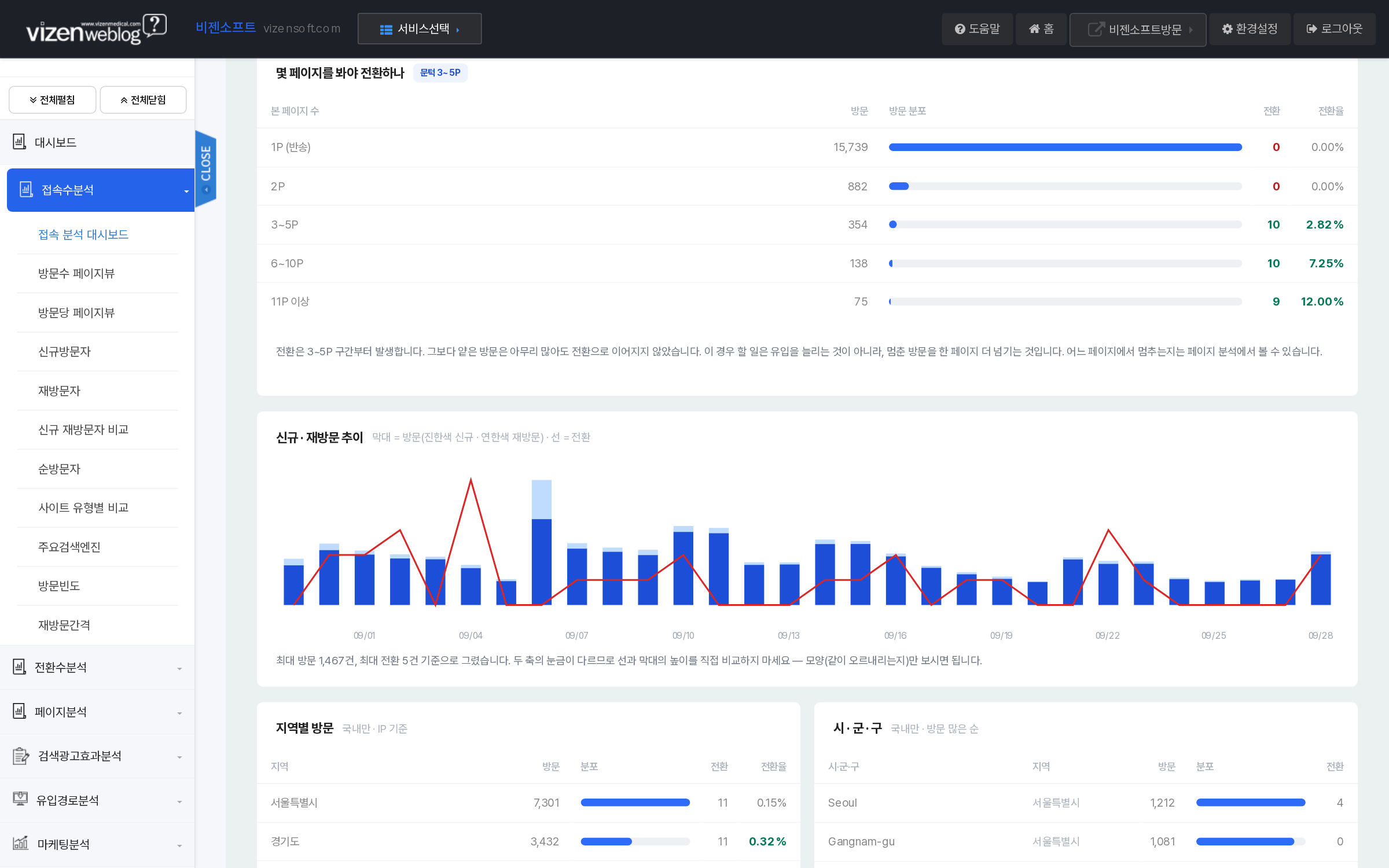Open 환경설정 settings gear
Viewport: 1389px width, 868px height.
coord(1250,29)
